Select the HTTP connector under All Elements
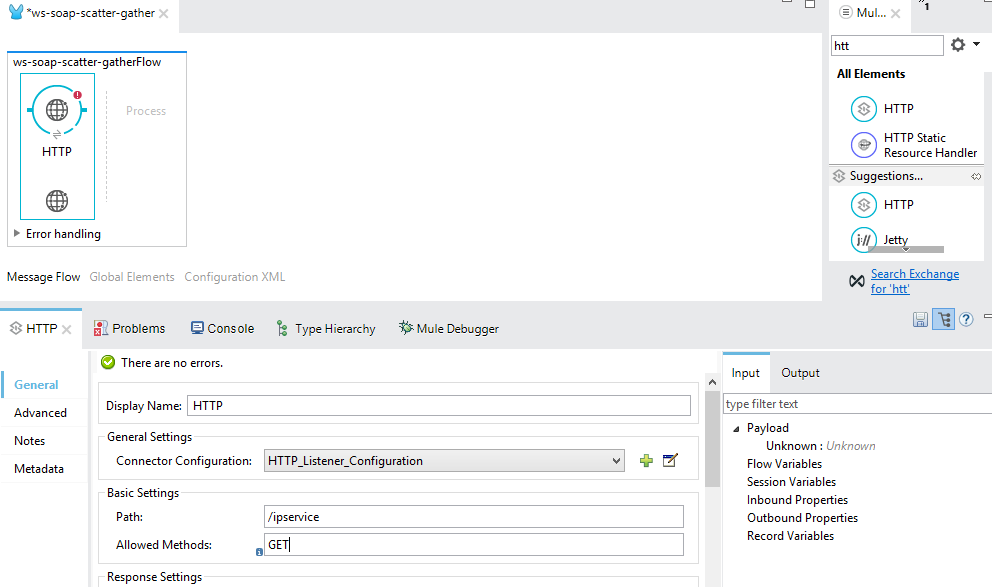Screen dimensions: 992x587 tap(883, 109)
